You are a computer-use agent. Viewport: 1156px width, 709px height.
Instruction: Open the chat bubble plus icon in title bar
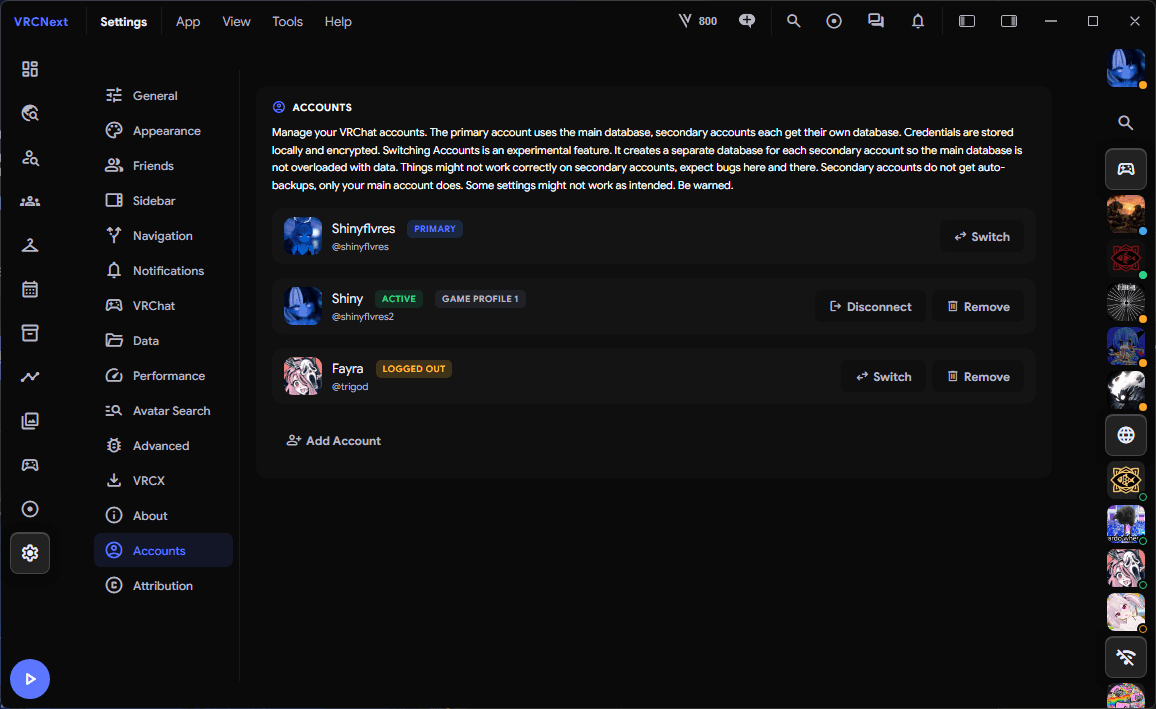point(747,21)
